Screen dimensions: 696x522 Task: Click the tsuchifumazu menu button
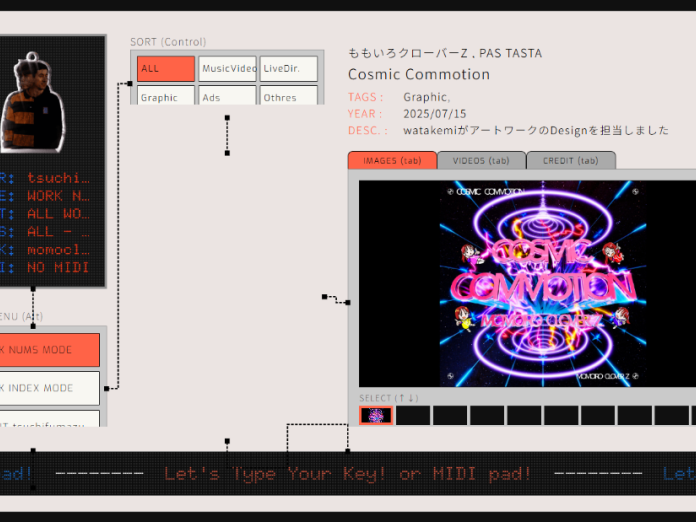pos(49,419)
